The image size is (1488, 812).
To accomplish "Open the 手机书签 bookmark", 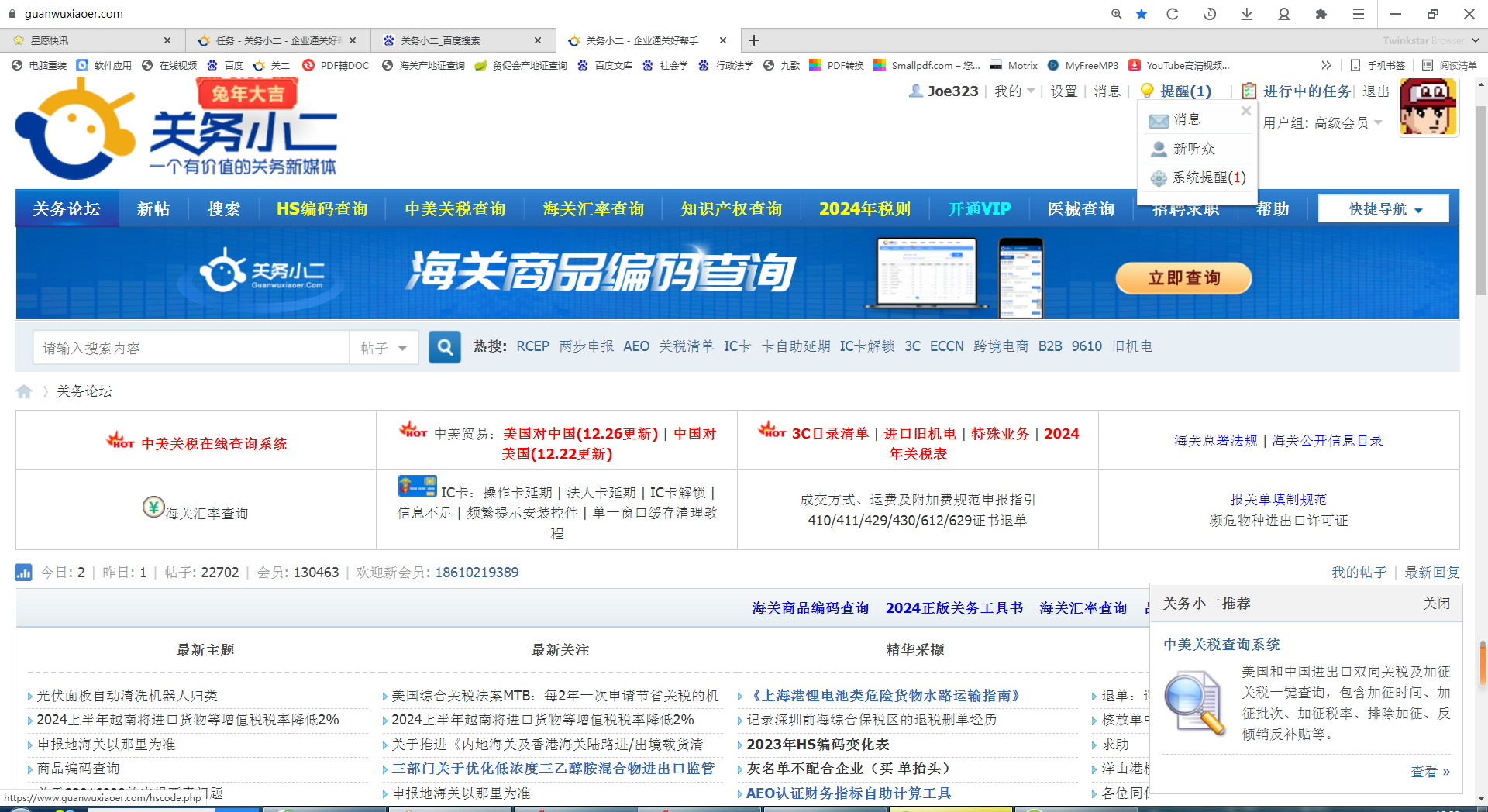I will point(1378,65).
